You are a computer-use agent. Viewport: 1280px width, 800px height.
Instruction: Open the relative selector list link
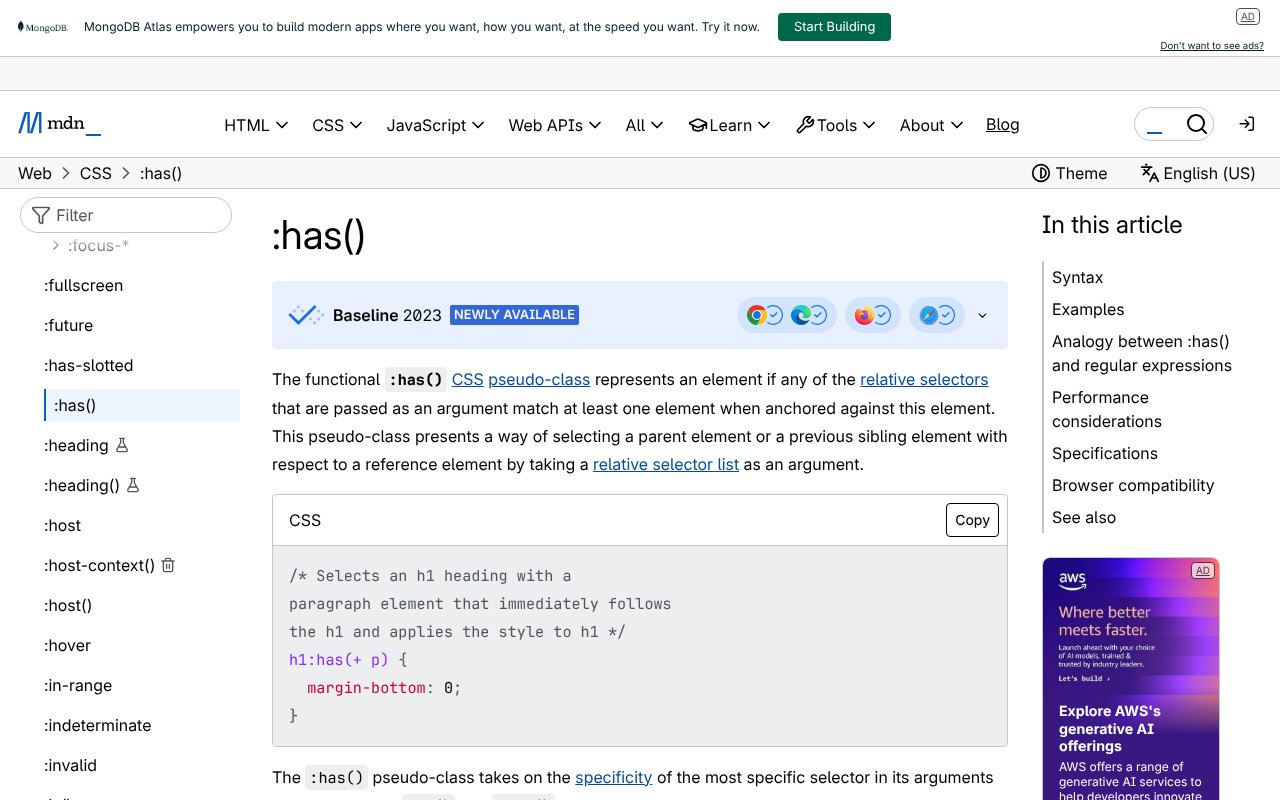point(665,464)
